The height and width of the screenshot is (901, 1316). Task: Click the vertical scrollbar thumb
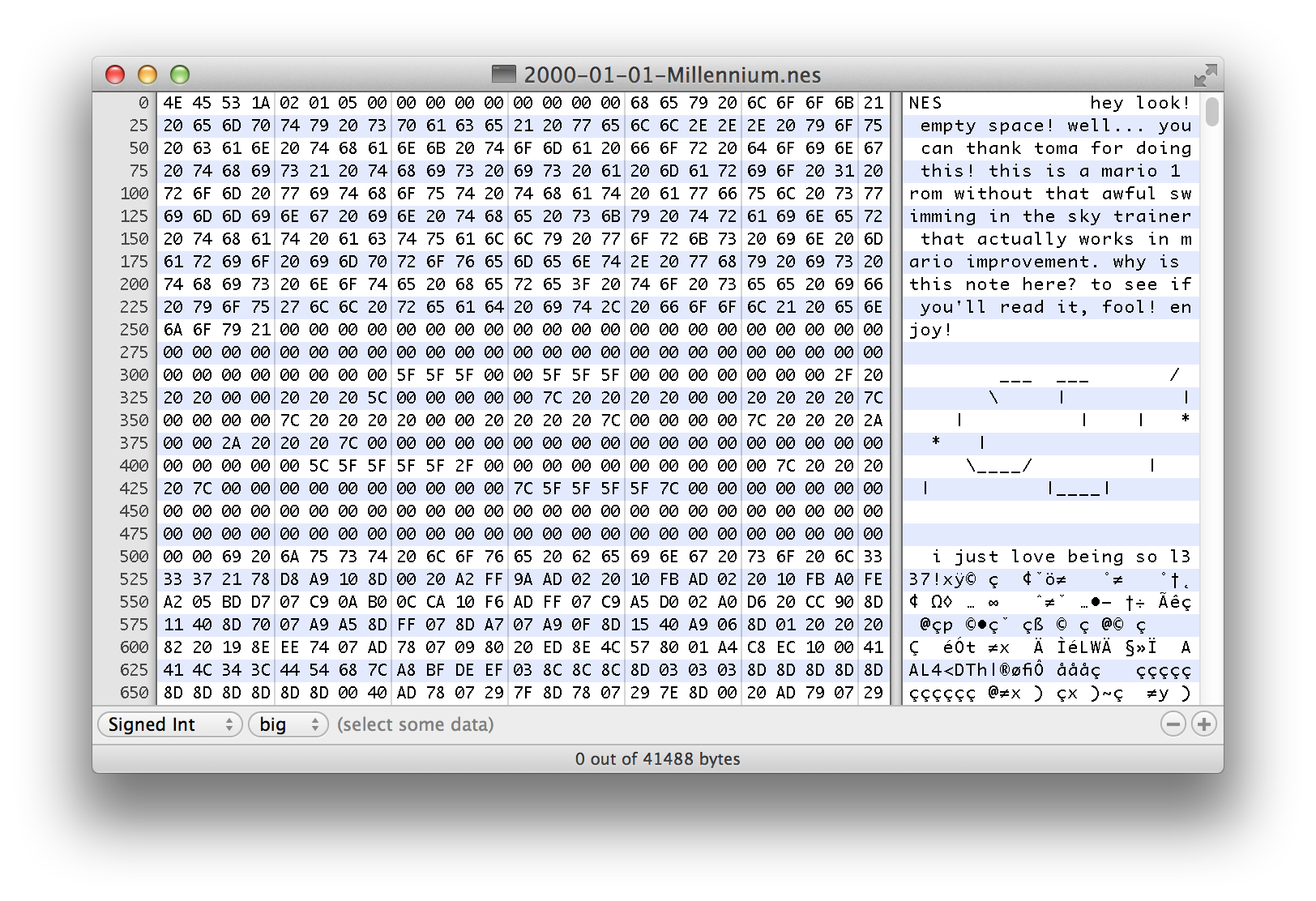pyautogui.click(x=1211, y=111)
